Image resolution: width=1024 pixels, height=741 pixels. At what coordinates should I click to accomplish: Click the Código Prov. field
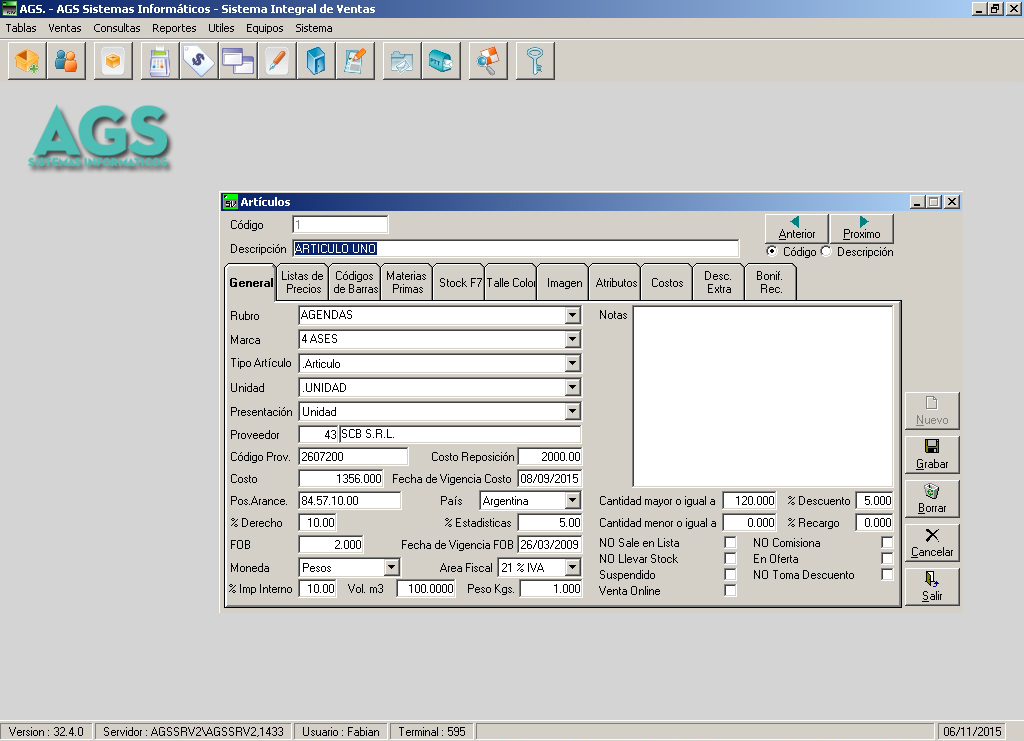(x=353, y=457)
